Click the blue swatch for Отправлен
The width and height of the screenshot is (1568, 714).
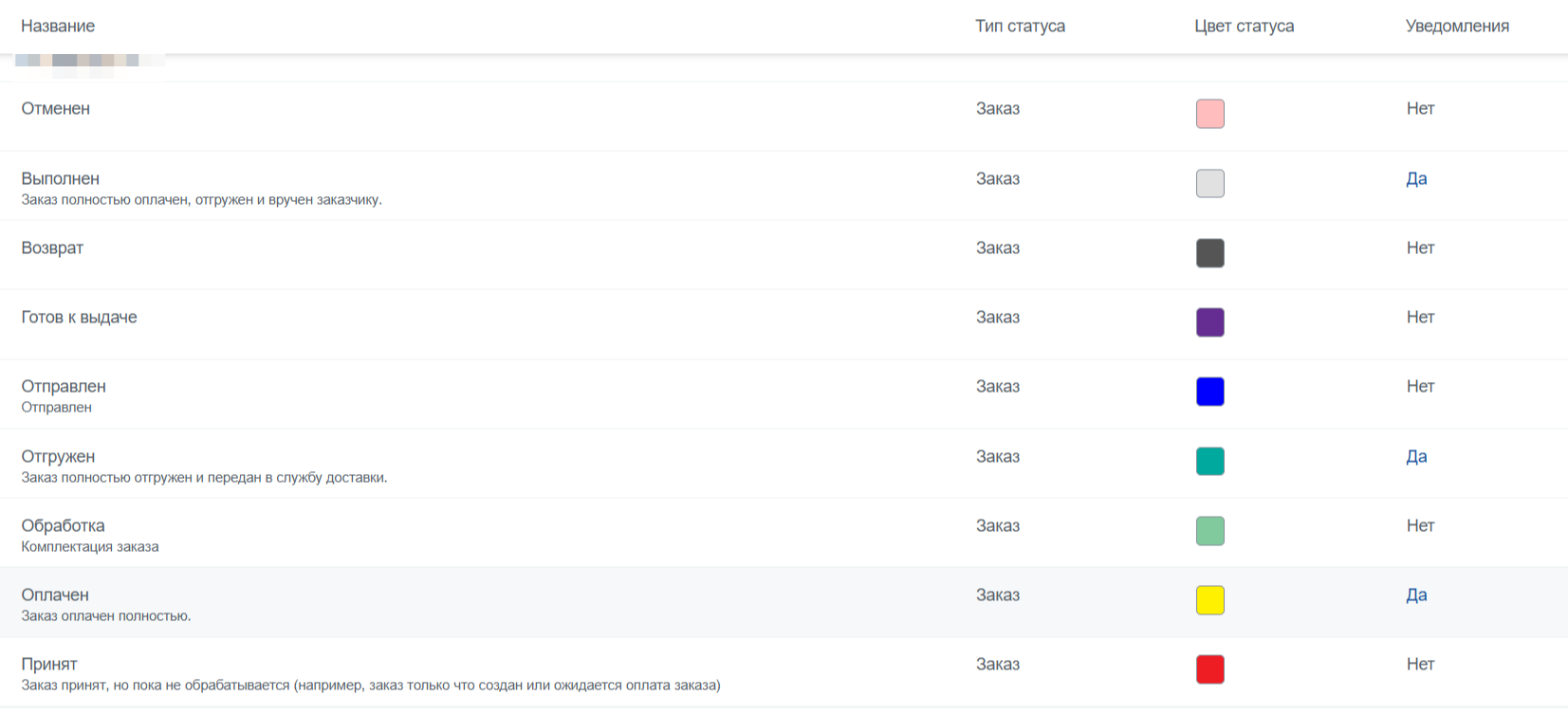tap(1209, 392)
